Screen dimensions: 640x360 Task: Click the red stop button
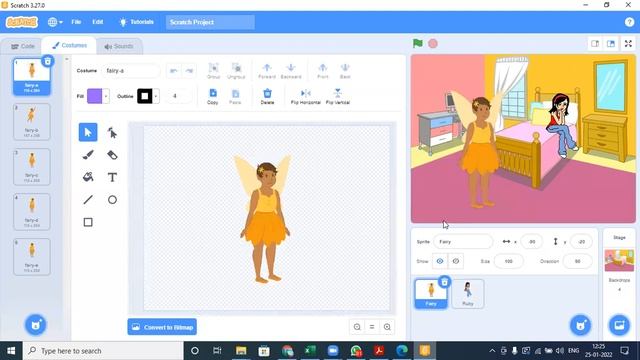coord(433,43)
